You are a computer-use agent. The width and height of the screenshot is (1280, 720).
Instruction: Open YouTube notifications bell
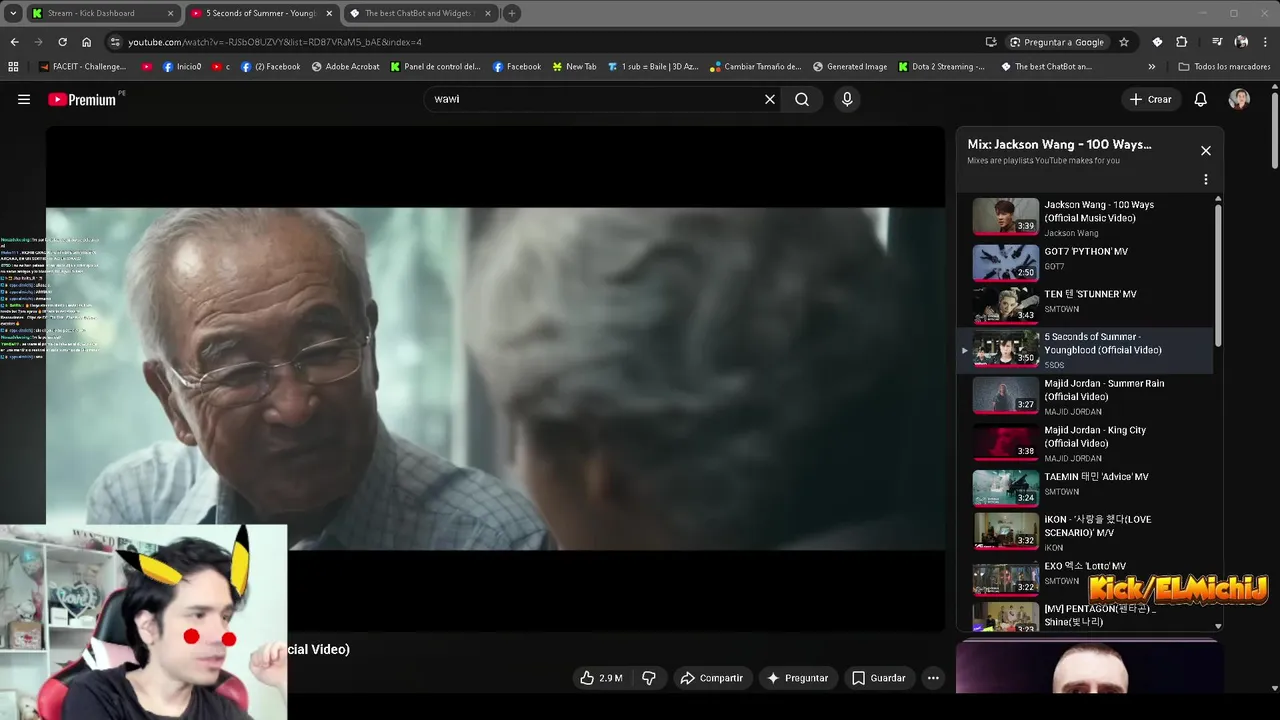pos(1201,99)
